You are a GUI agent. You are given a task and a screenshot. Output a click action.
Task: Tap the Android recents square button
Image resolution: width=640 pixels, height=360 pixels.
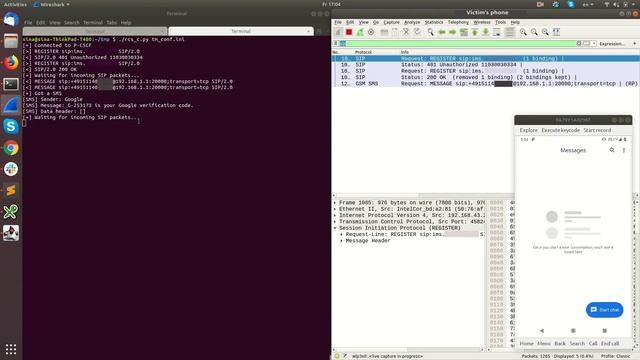(x=604, y=331)
